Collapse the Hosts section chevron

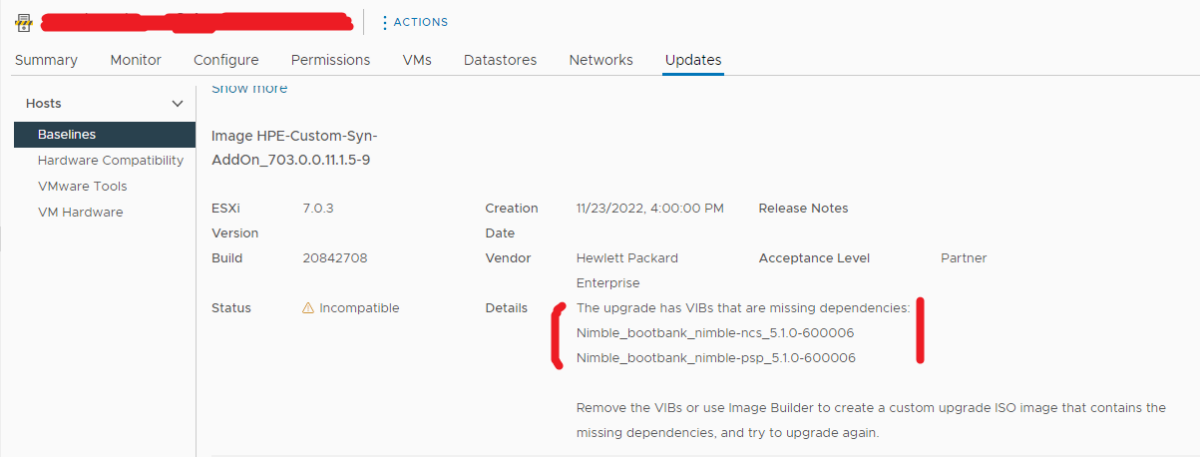click(178, 104)
